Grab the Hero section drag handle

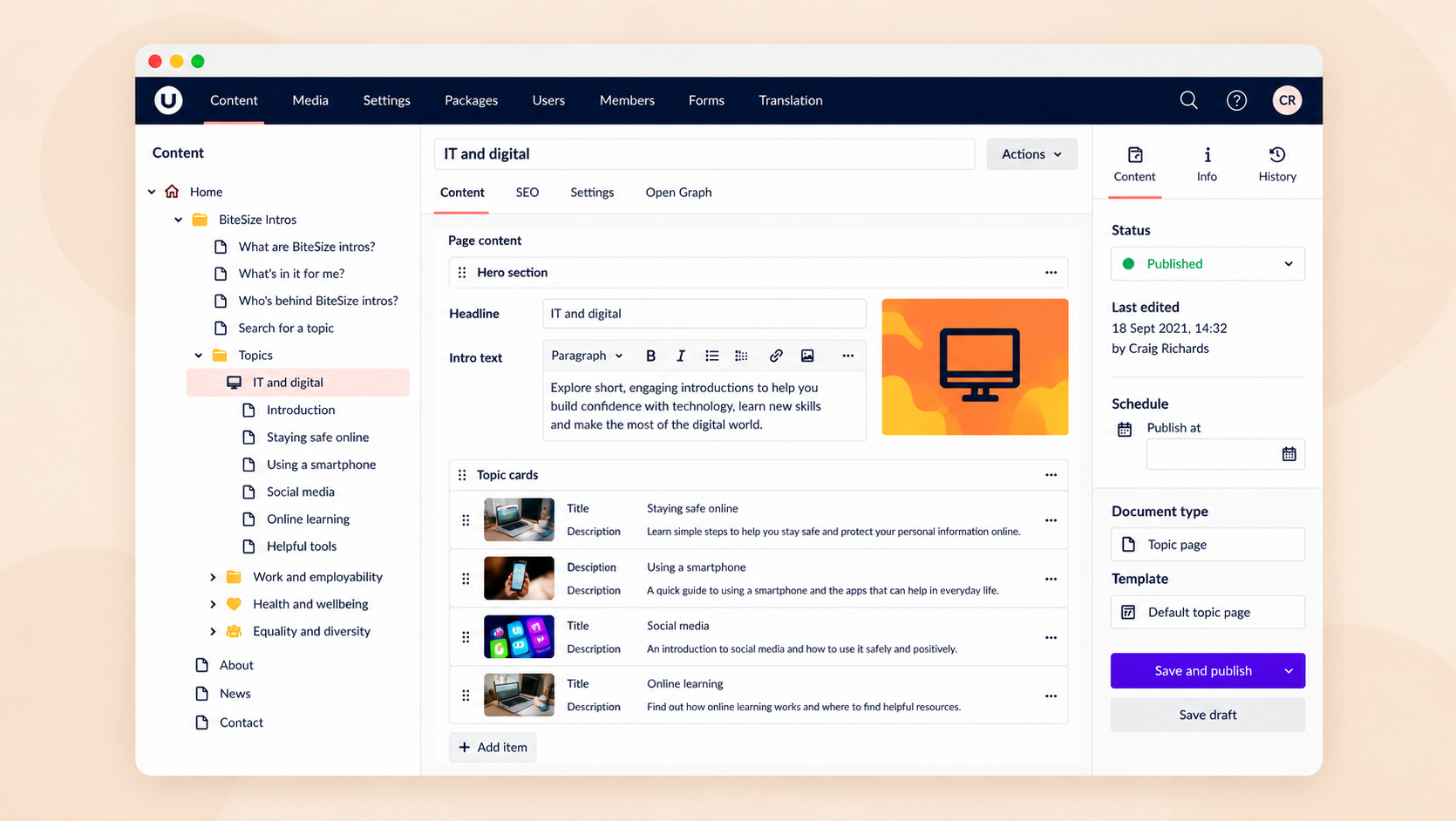point(462,273)
